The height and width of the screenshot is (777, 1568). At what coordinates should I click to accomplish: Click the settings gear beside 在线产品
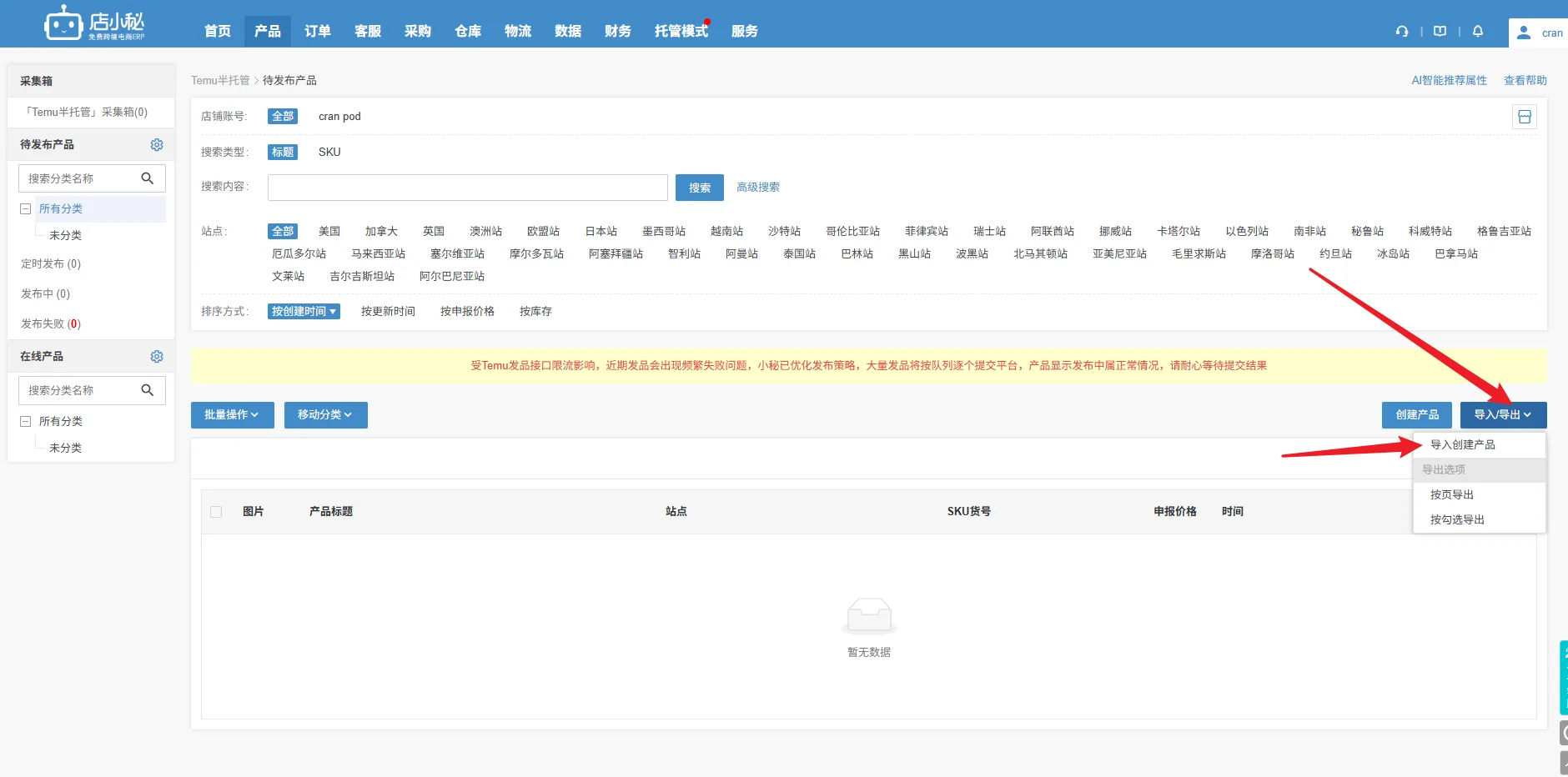157,356
